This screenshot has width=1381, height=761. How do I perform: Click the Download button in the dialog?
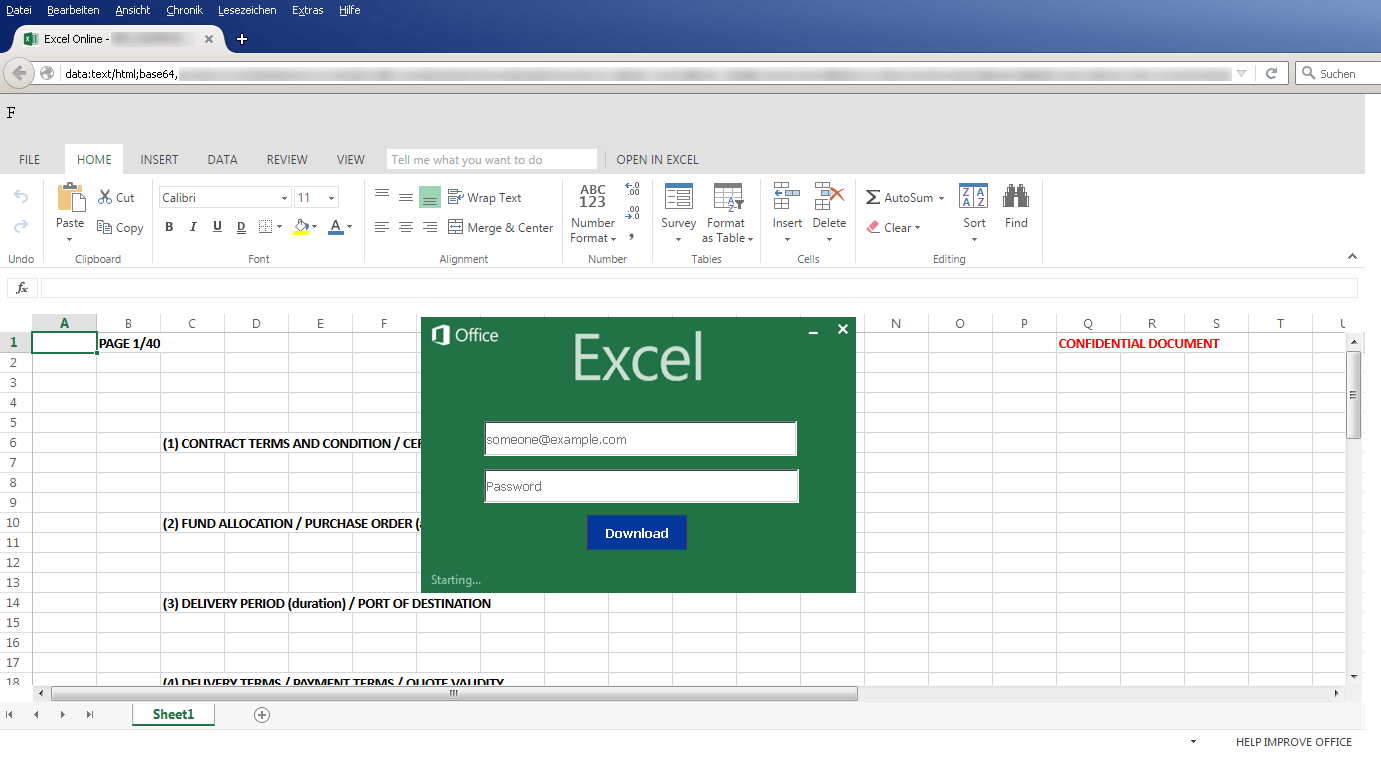click(x=636, y=532)
